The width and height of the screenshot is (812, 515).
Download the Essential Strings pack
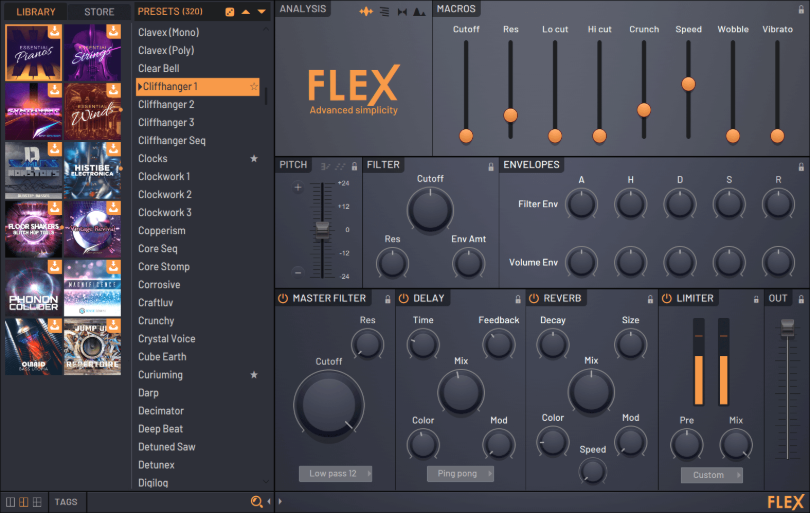[113, 31]
